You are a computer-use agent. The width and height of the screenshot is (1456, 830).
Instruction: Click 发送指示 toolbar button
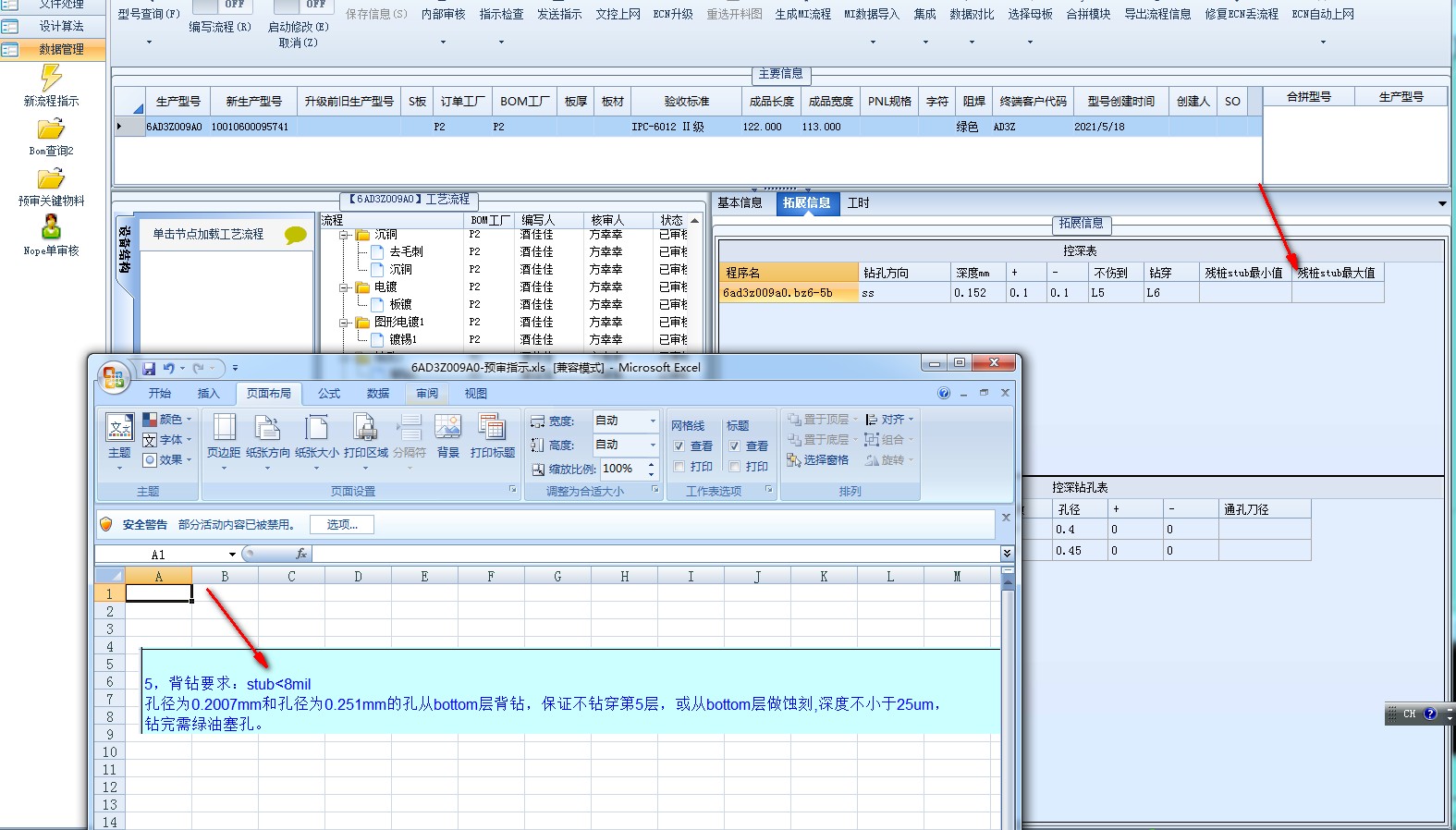click(x=560, y=14)
